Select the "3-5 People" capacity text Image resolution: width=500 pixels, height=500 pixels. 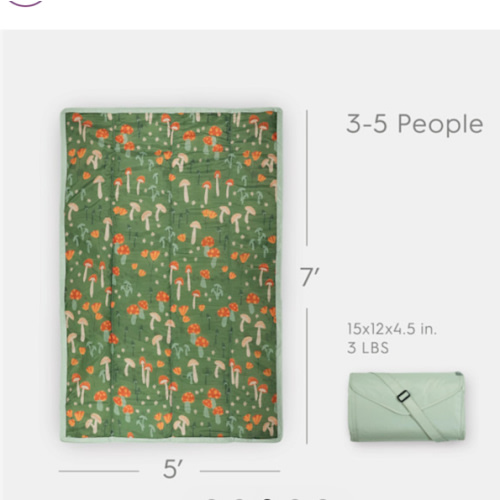click(415, 124)
